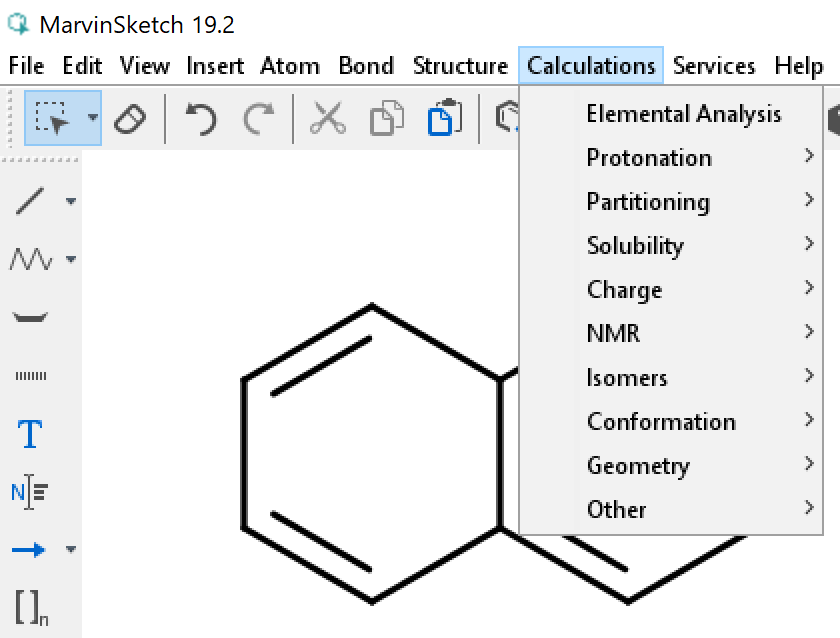The width and height of the screenshot is (840, 638).
Task: Click the Cut scissors icon
Action: coord(326,119)
